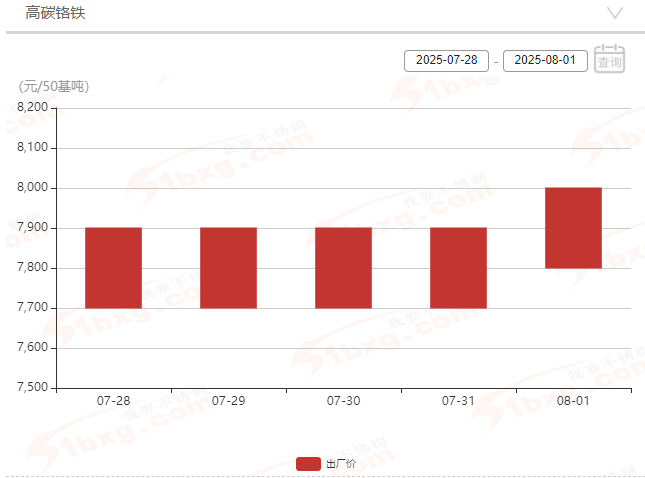Select the red bar for 07-29
This screenshot has height=478, width=645.
click(228, 268)
